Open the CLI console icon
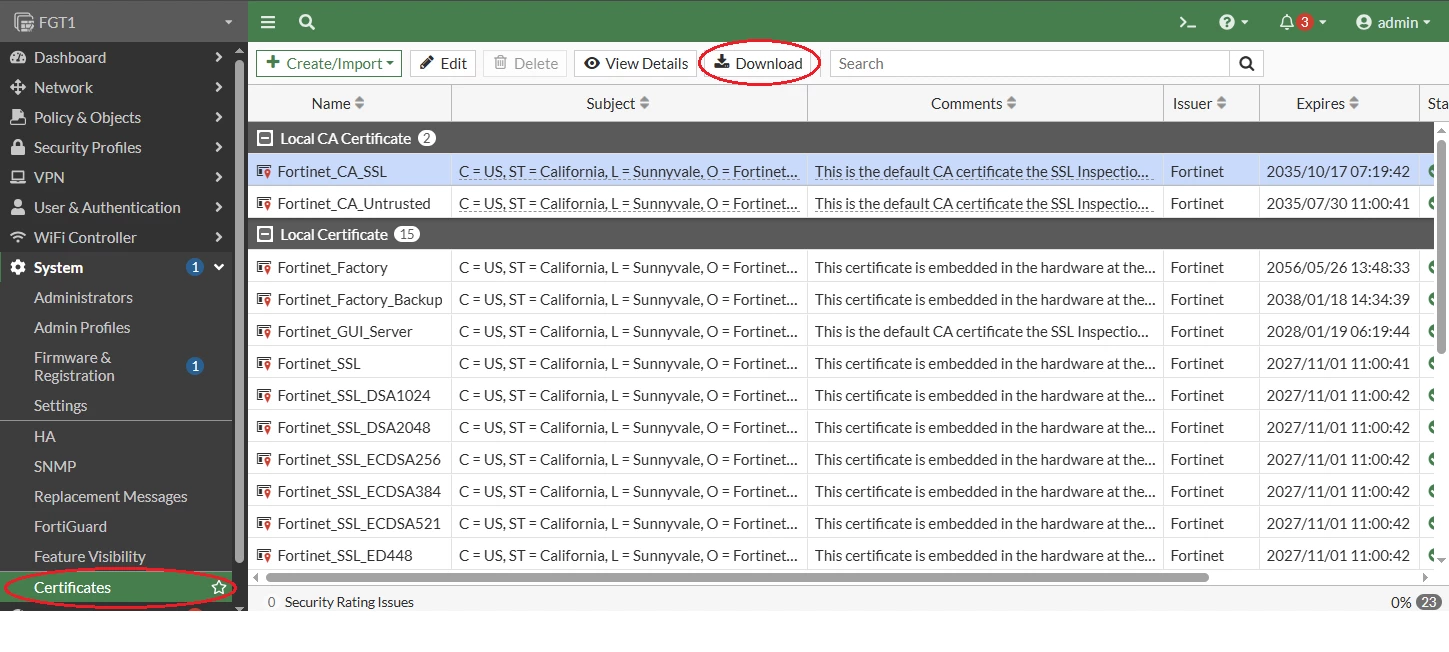 pyautogui.click(x=1187, y=22)
